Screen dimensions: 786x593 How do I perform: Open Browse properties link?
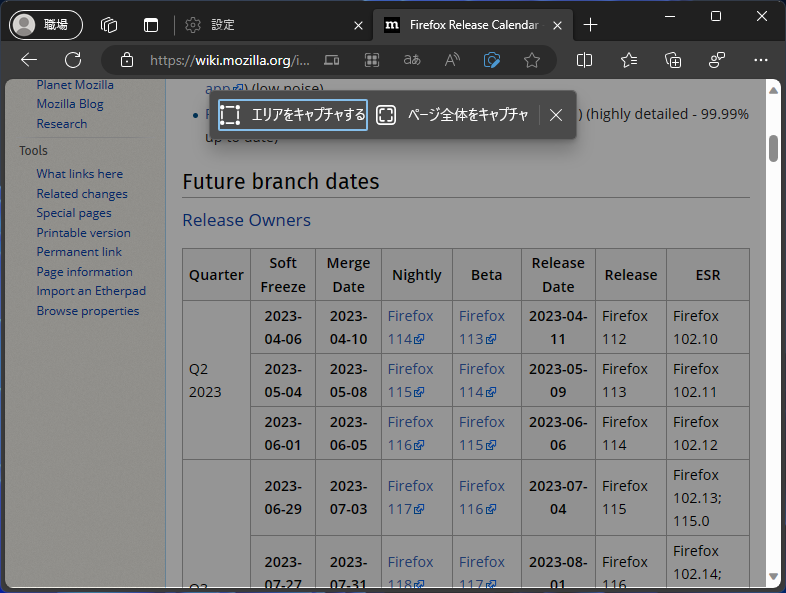click(x=88, y=311)
